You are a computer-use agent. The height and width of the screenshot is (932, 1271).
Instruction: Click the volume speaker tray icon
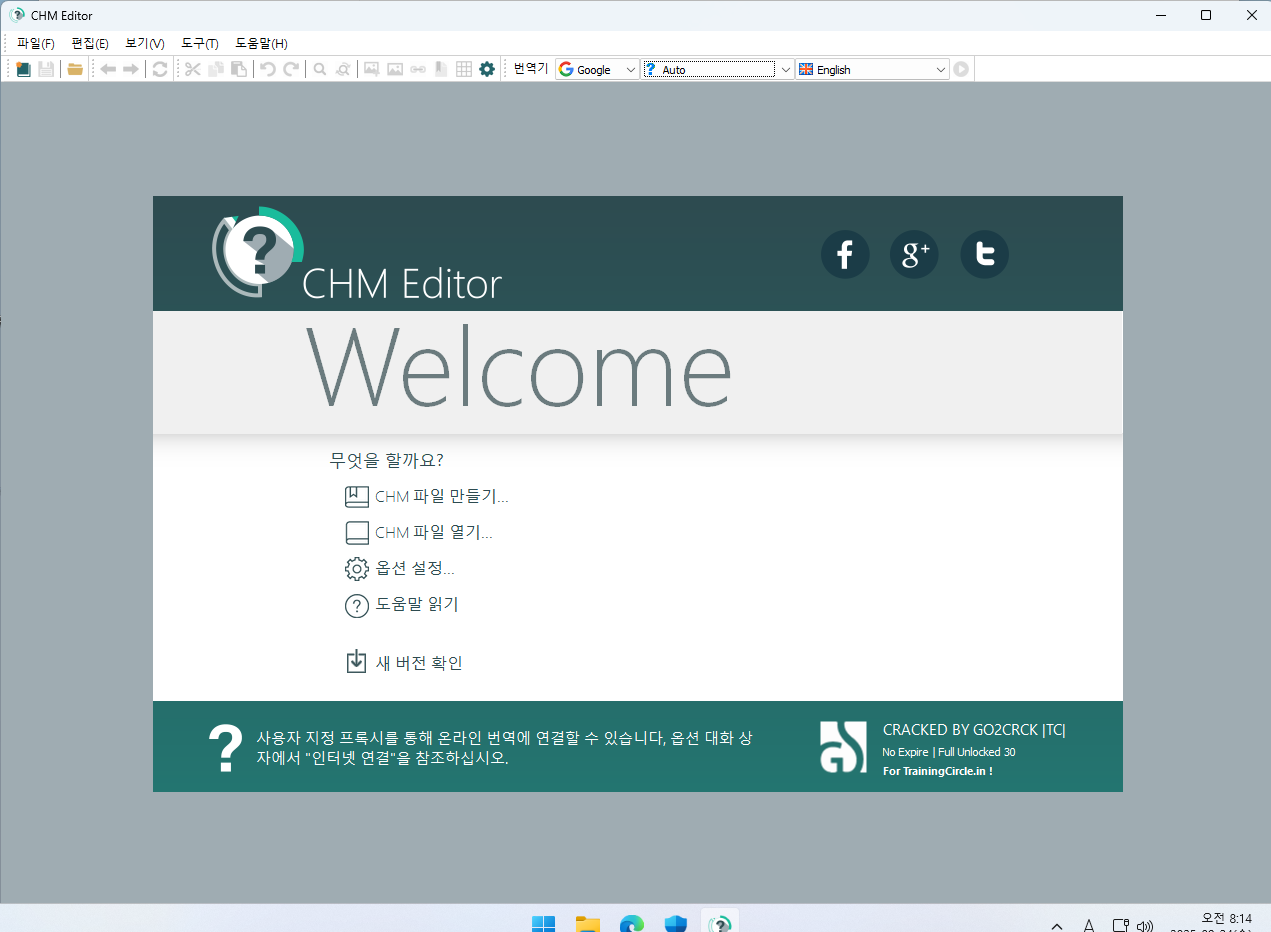click(1146, 926)
